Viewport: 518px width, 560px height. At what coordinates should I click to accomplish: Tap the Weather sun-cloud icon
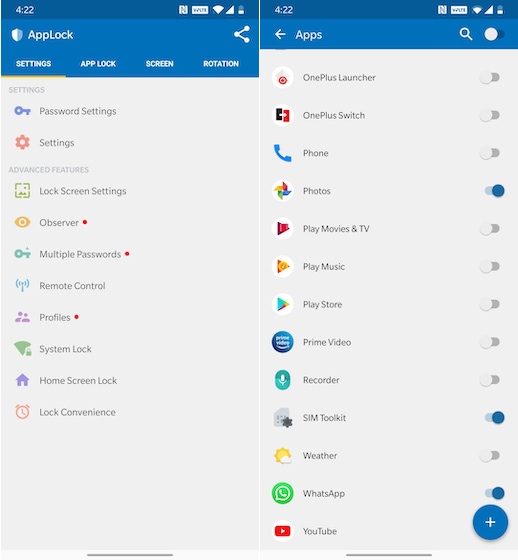pyautogui.click(x=283, y=456)
